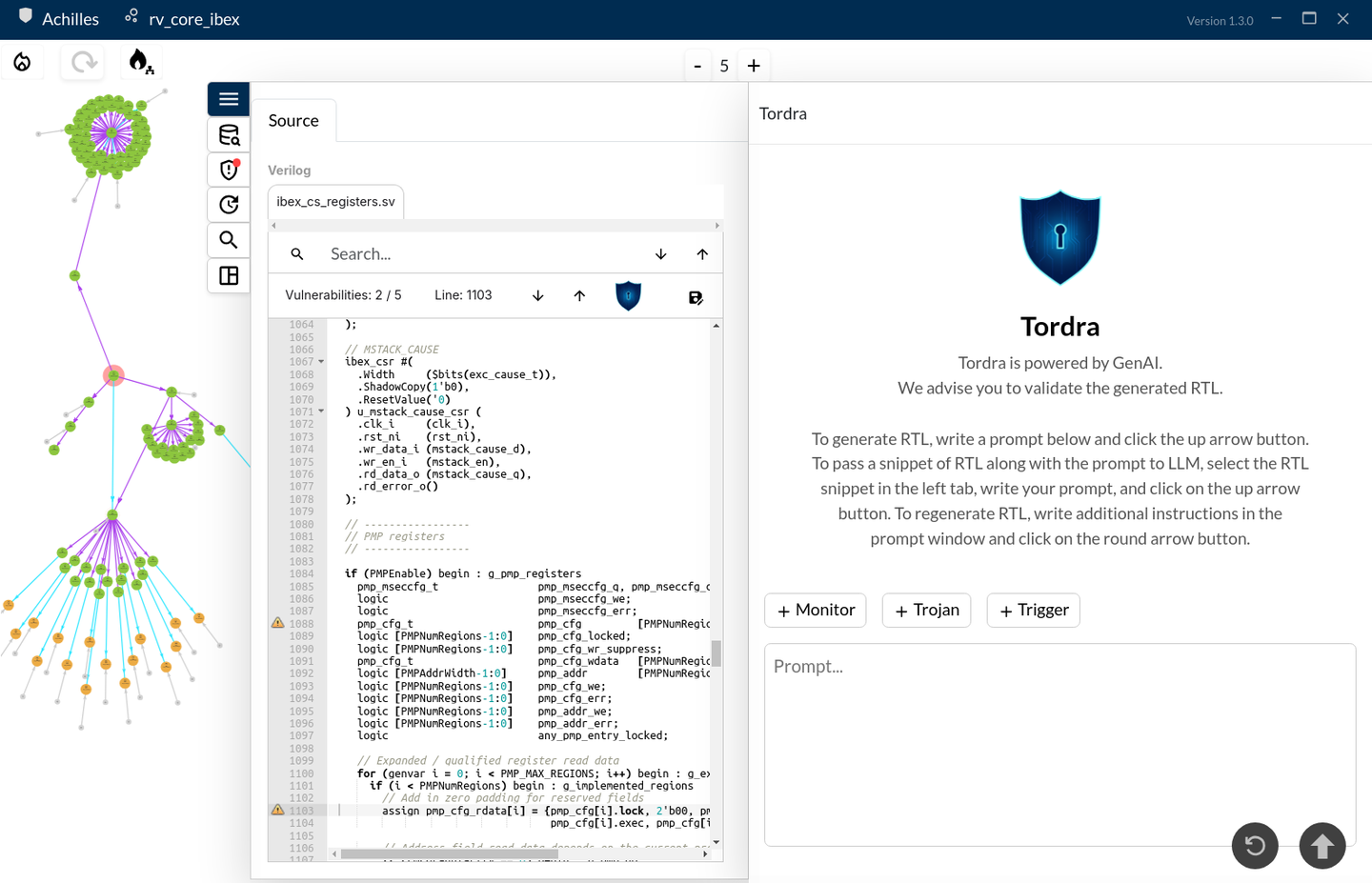The image size is (1372, 883).
Task: Click the Achilles shield logo in the title bar
Action: pyautogui.click(x=26, y=16)
